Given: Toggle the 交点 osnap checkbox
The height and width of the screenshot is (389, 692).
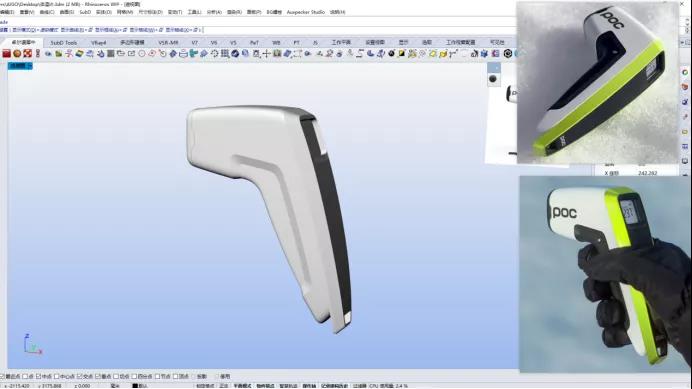Looking at the screenshot, I should coord(80,376).
